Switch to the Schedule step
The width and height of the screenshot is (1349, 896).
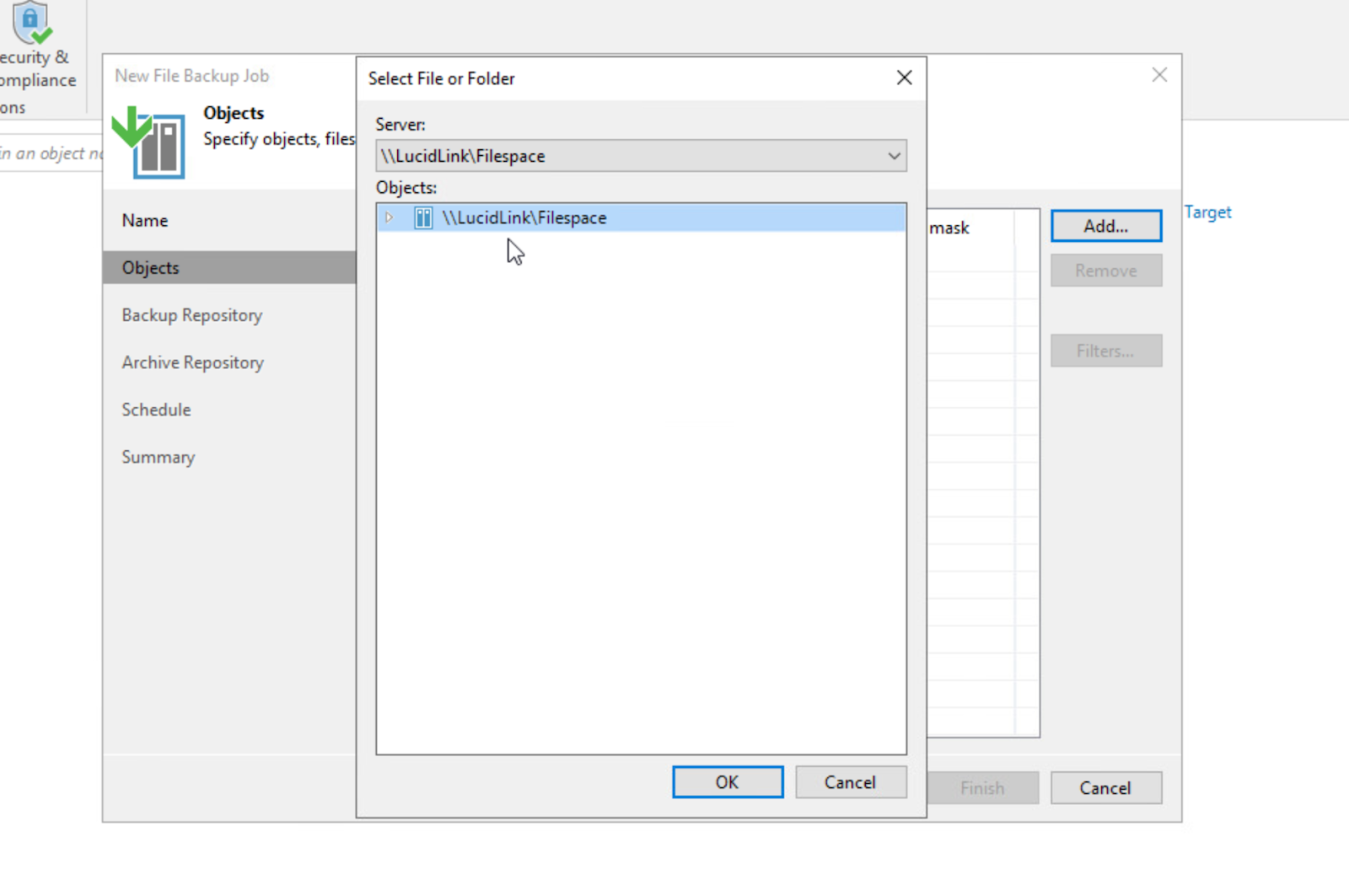click(x=156, y=410)
